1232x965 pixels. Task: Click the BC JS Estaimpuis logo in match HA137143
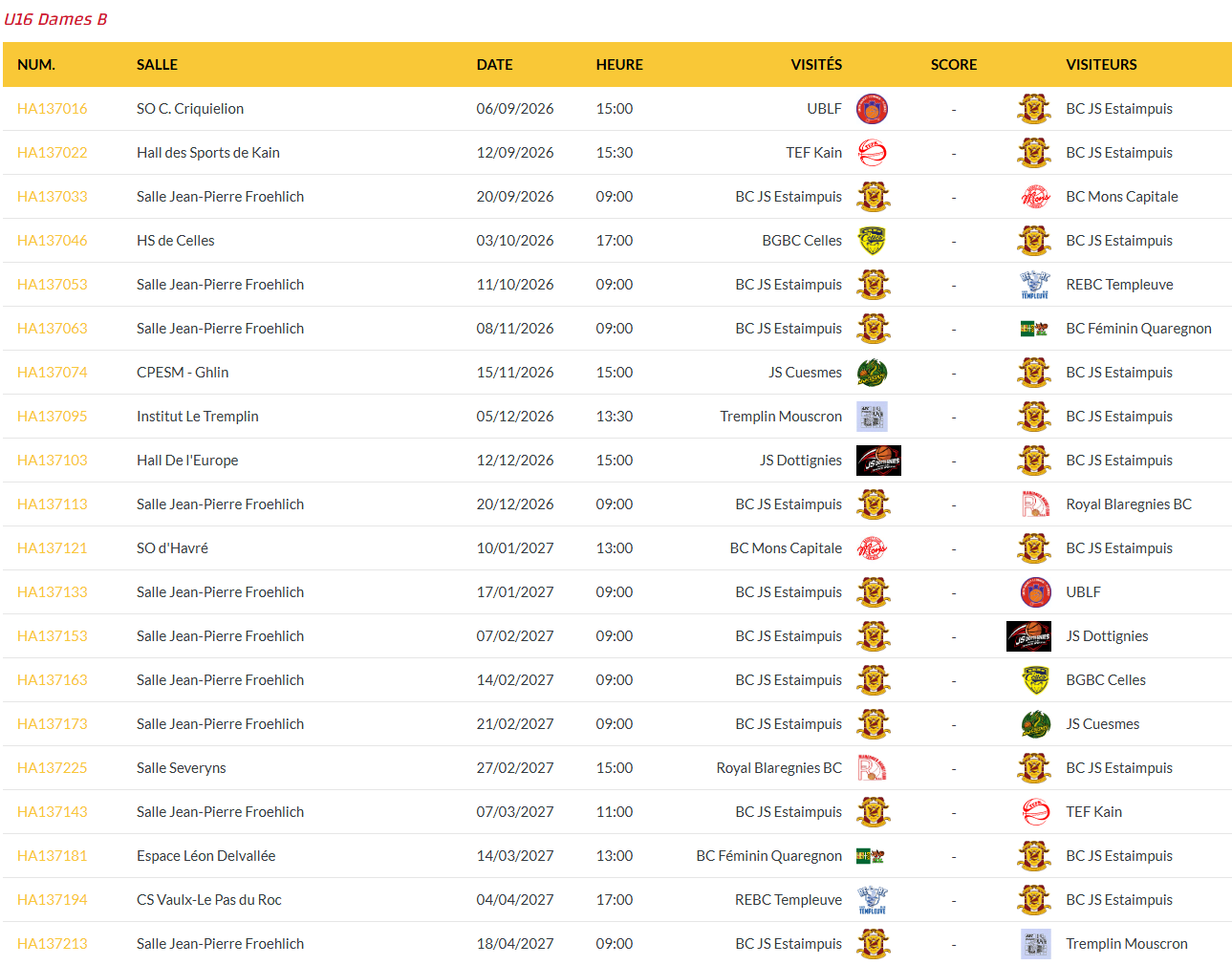[x=874, y=812]
